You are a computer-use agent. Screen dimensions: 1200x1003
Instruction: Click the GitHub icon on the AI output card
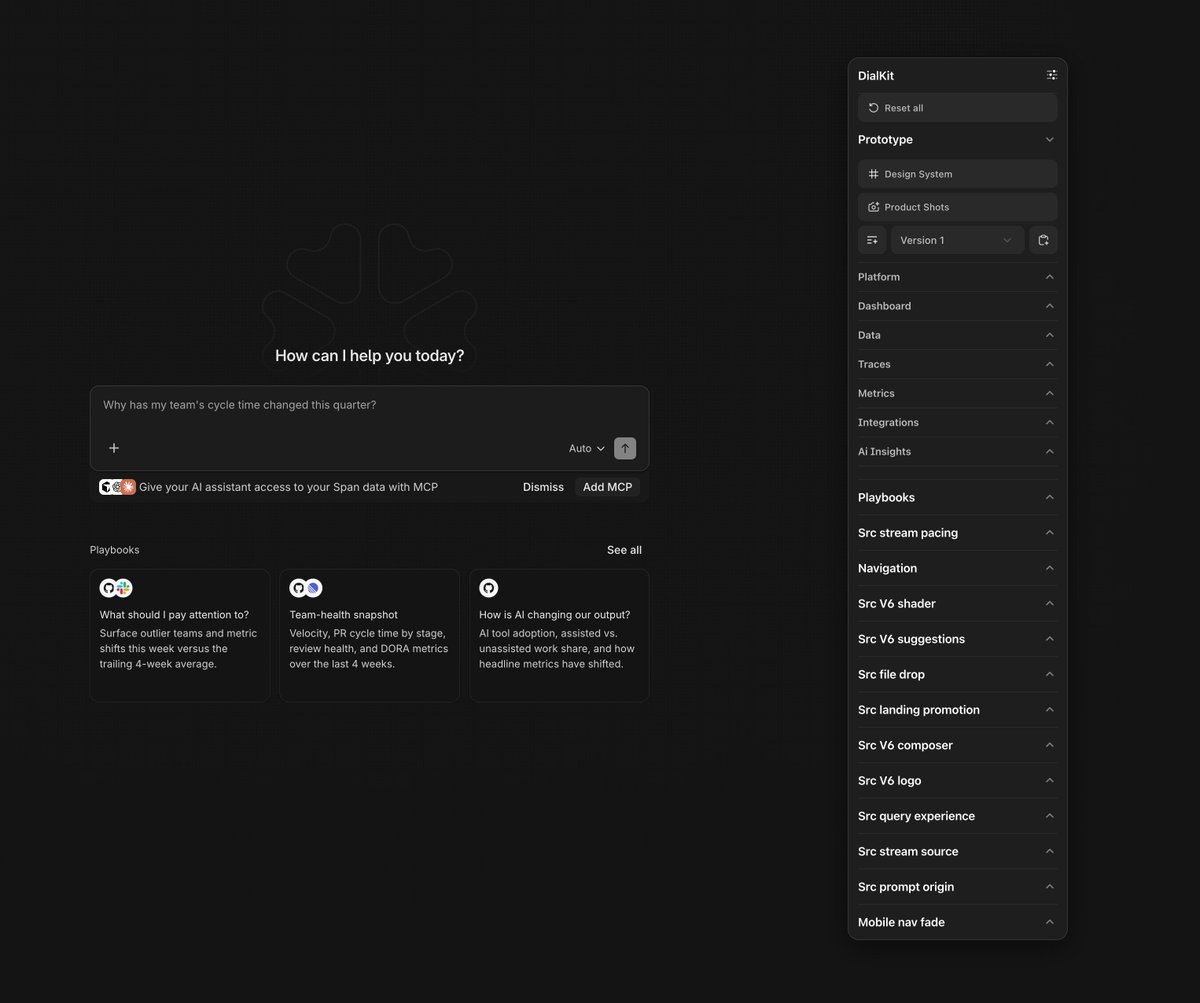coord(488,588)
